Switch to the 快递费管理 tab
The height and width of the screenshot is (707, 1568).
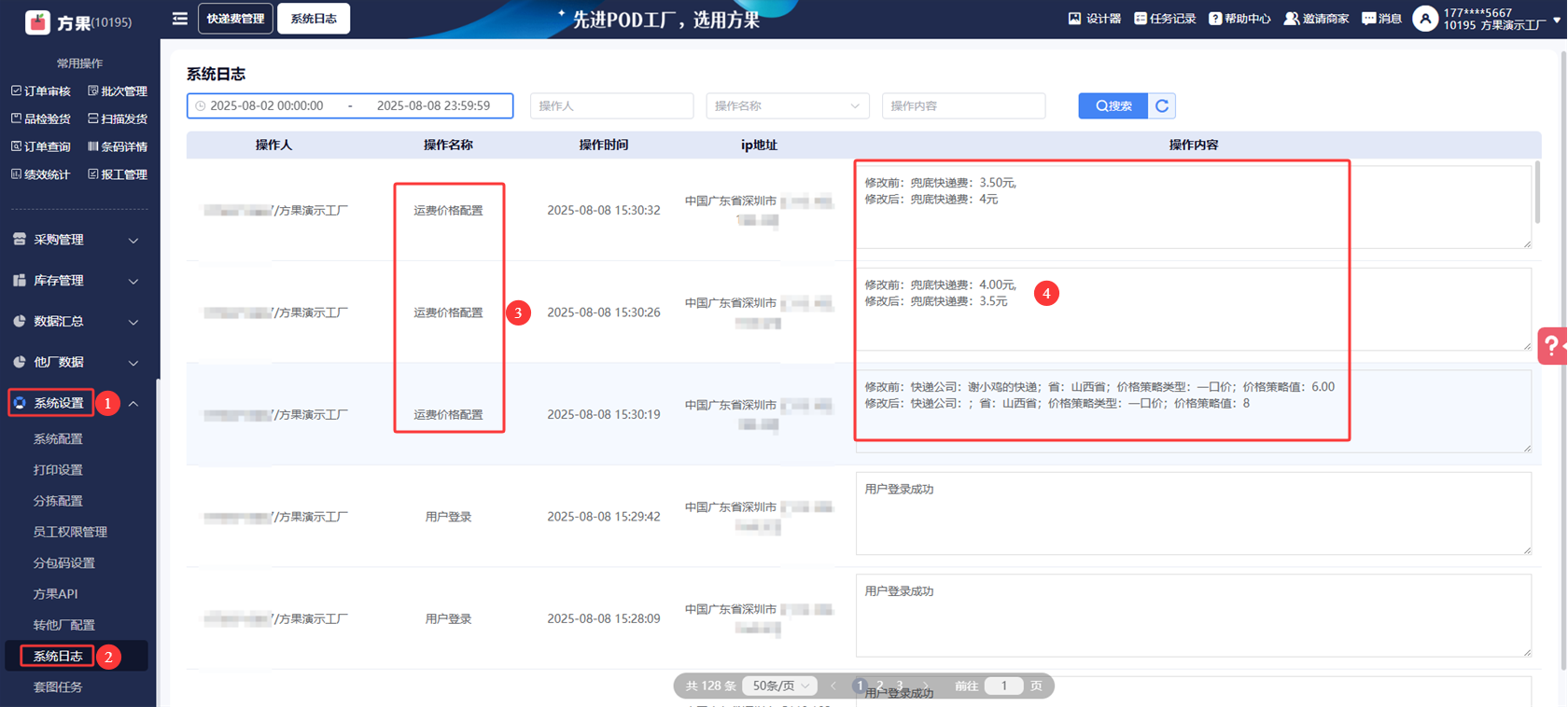pyautogui.click(x=235, y=19)
